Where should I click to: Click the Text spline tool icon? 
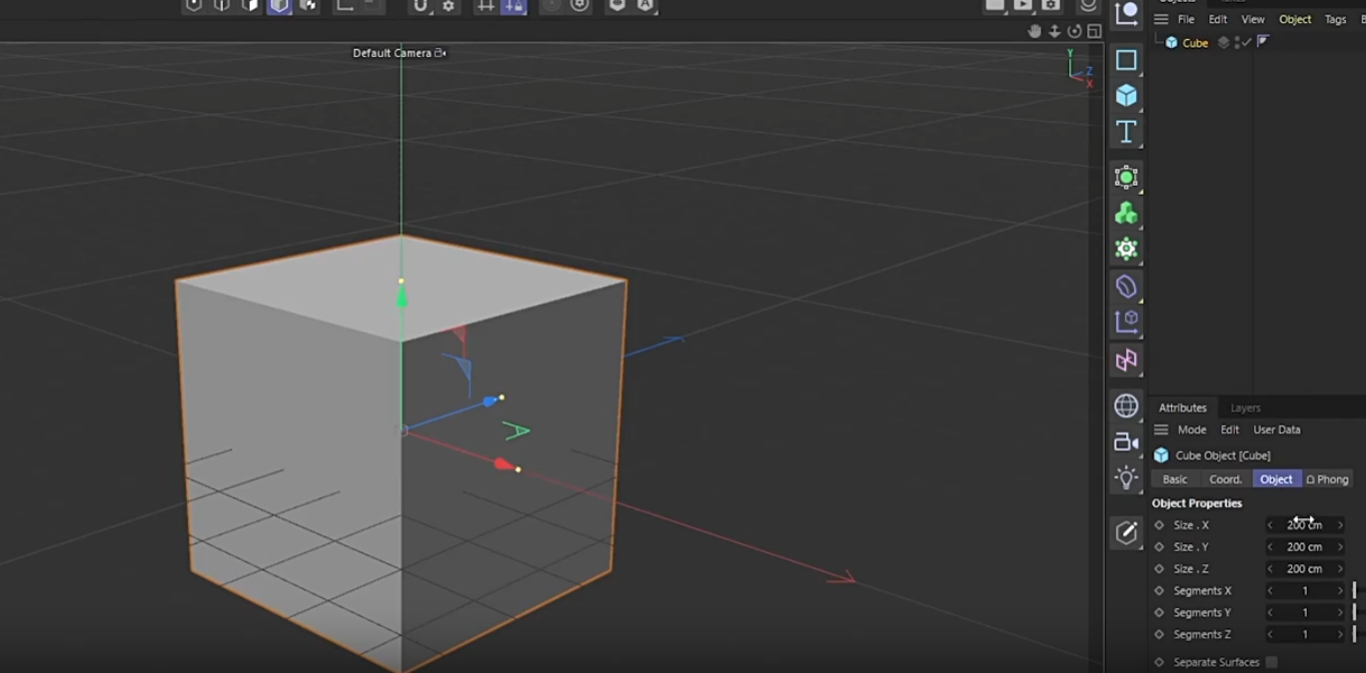(1126, 132)
